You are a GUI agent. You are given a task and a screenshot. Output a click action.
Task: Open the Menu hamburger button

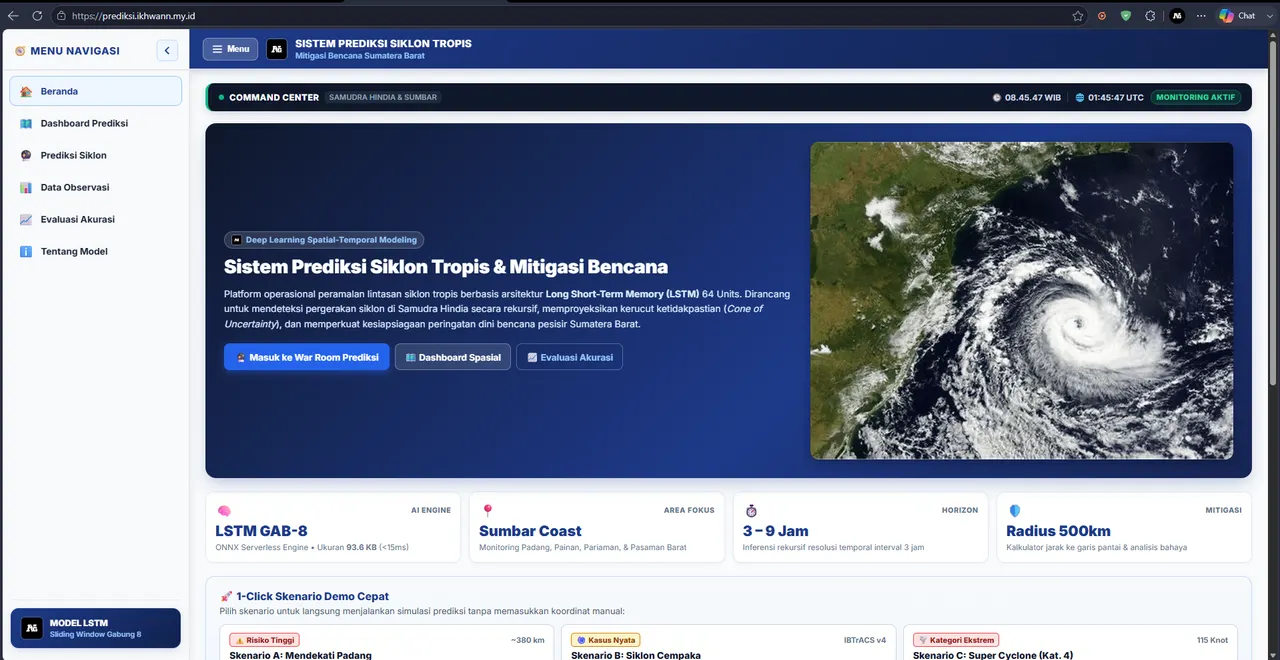pos(230,49)
